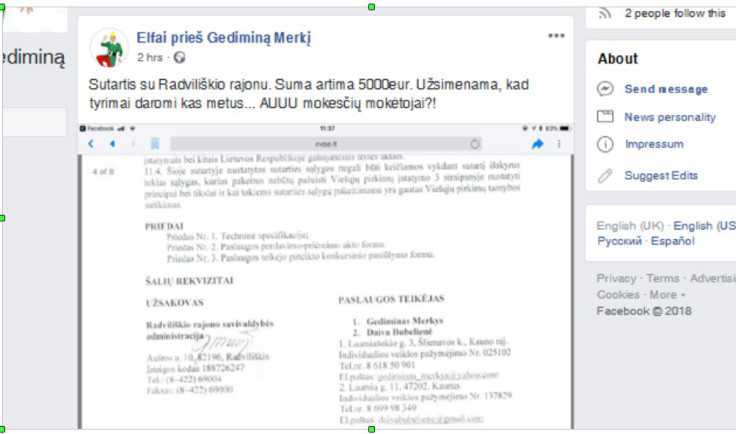Click the Elfai prieš Gediminą Merkį profile picture

[x=109, y=47]
